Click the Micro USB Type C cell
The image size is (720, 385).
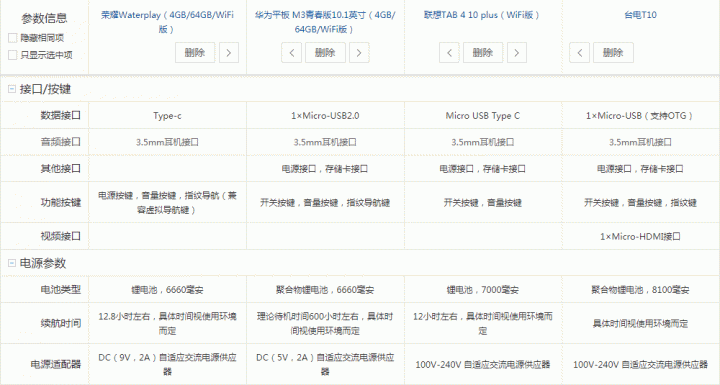pyautogui.click(x=483, y=116)
